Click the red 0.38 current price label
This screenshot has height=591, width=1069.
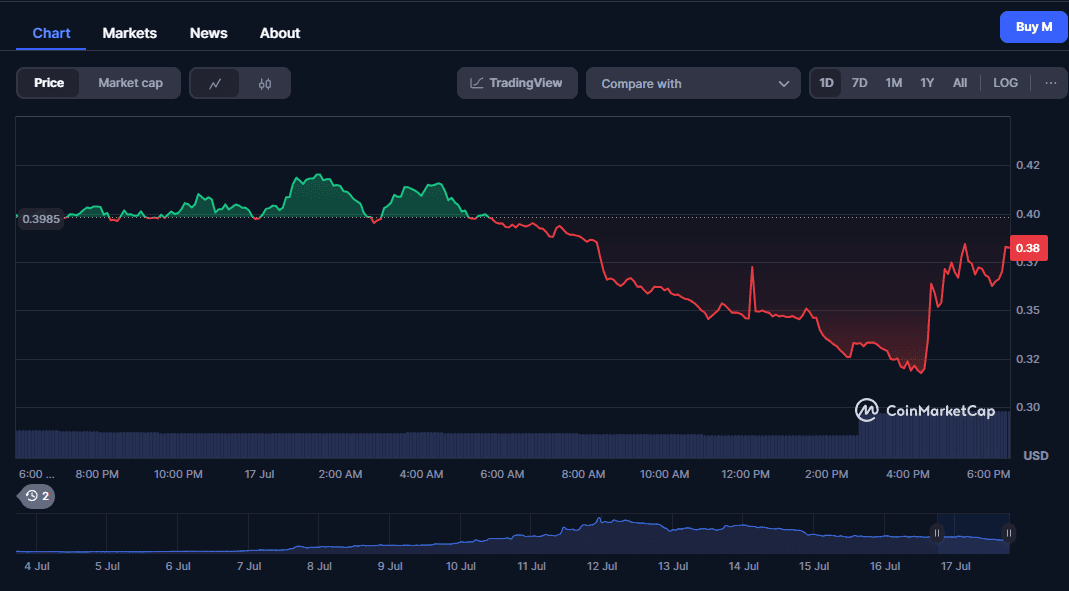pos(1027,248)
